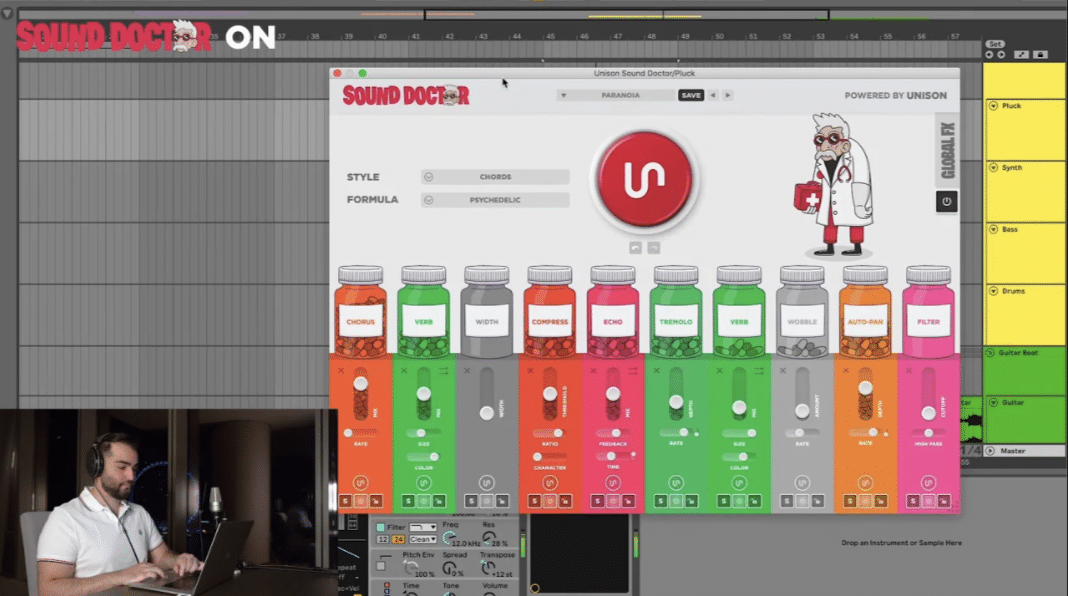The height and width of the screenshot is (596, 1068).
Task: Solo the Wobble module with its S button
Action: click(x=787, y=501)
